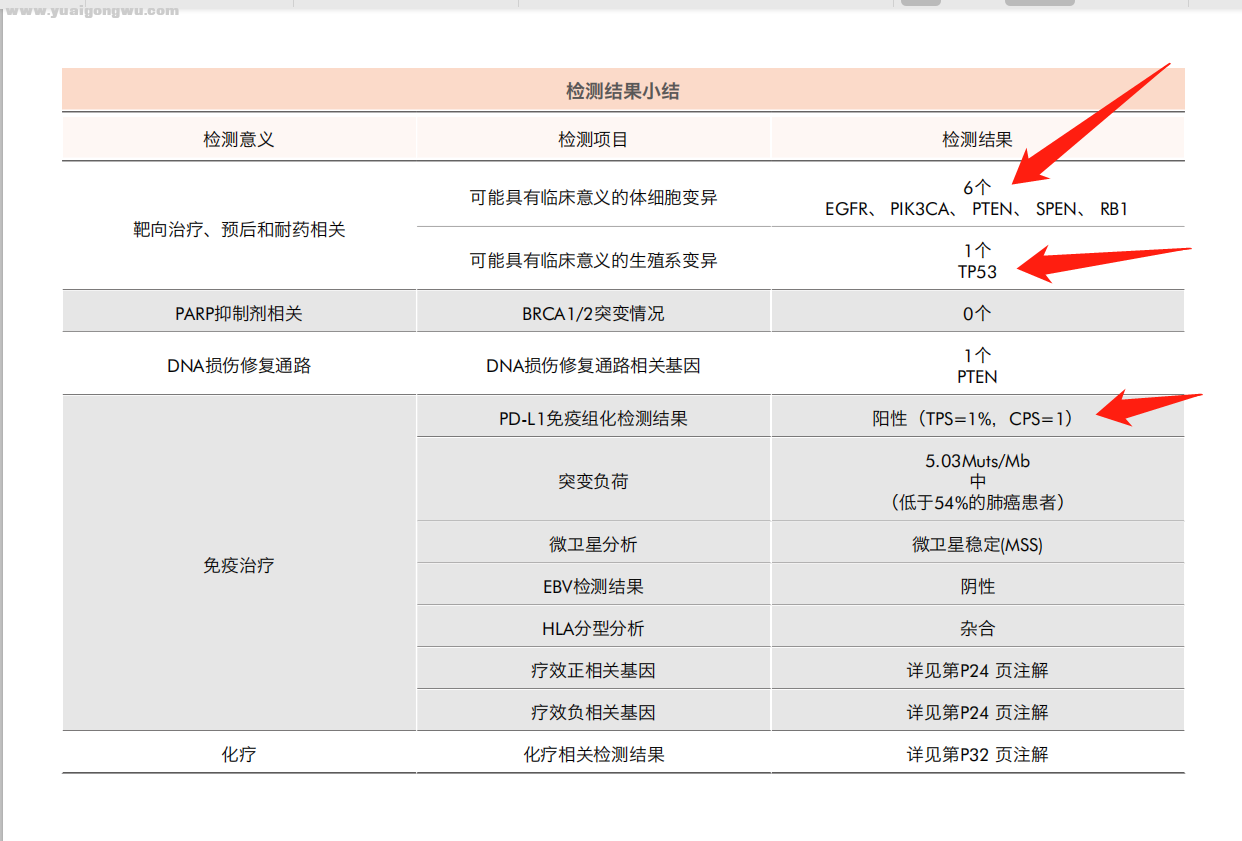
Task: Select the 杂合 HLA result
Action: point(977,629)
